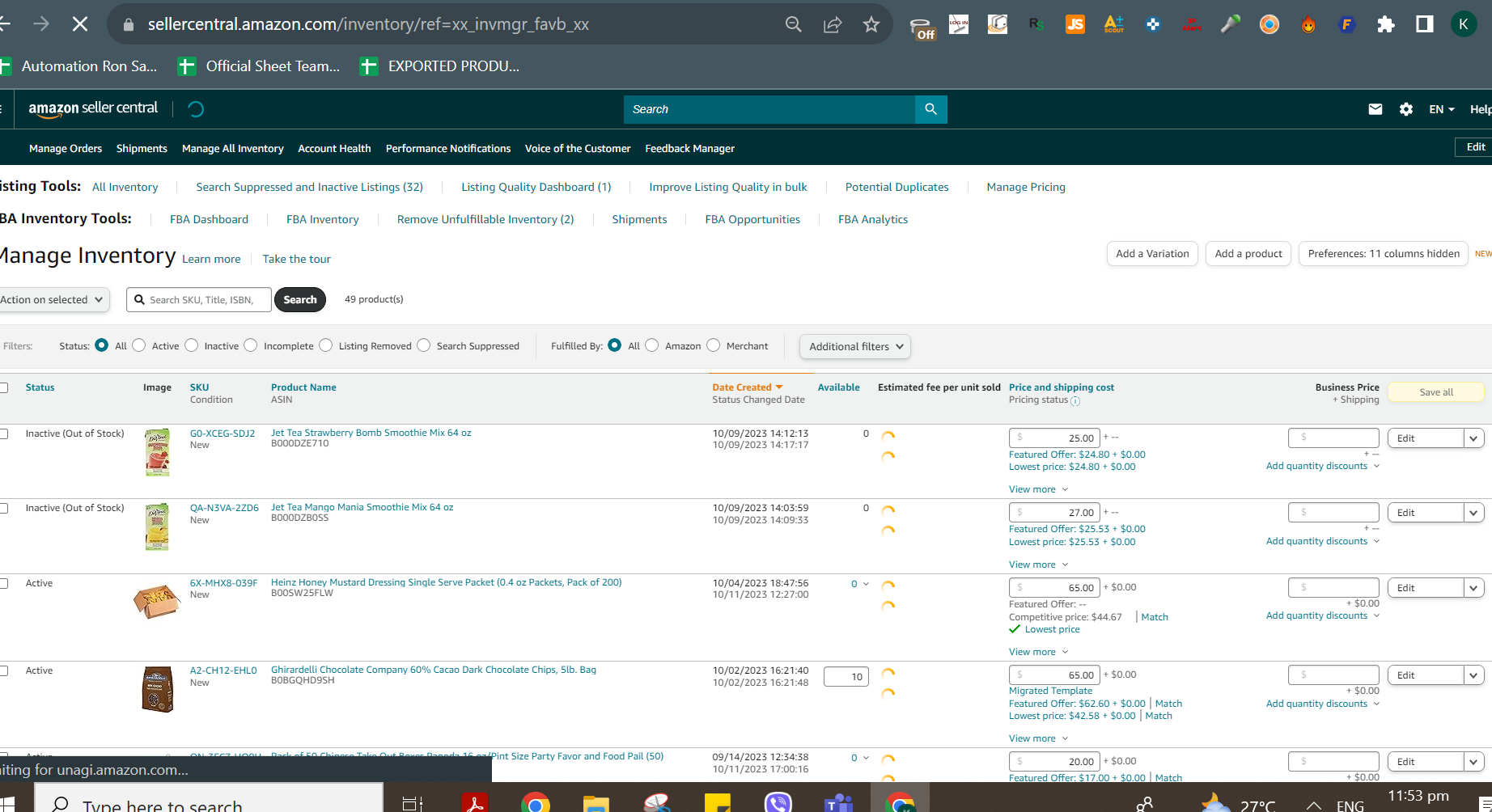This screenshot has width=1492, height=812.
Task: Open Feedback Manager menu
Action: pyautogui.click(x=690, y=148)
